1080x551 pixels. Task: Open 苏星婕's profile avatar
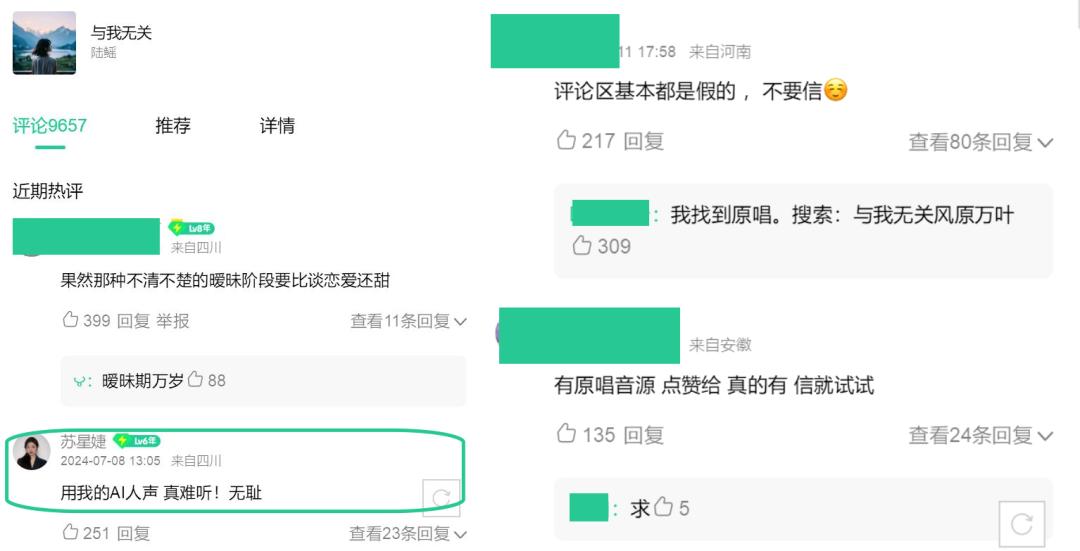click(33, 452)
